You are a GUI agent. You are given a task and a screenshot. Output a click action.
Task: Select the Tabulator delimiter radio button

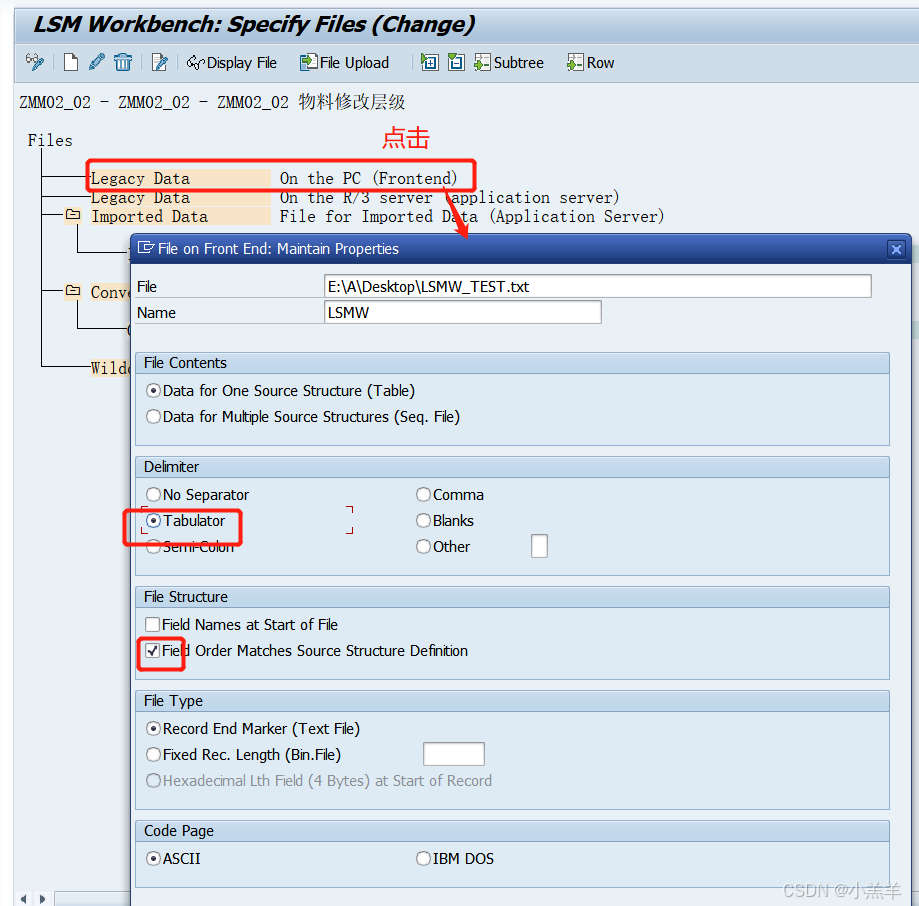(153, 520)
